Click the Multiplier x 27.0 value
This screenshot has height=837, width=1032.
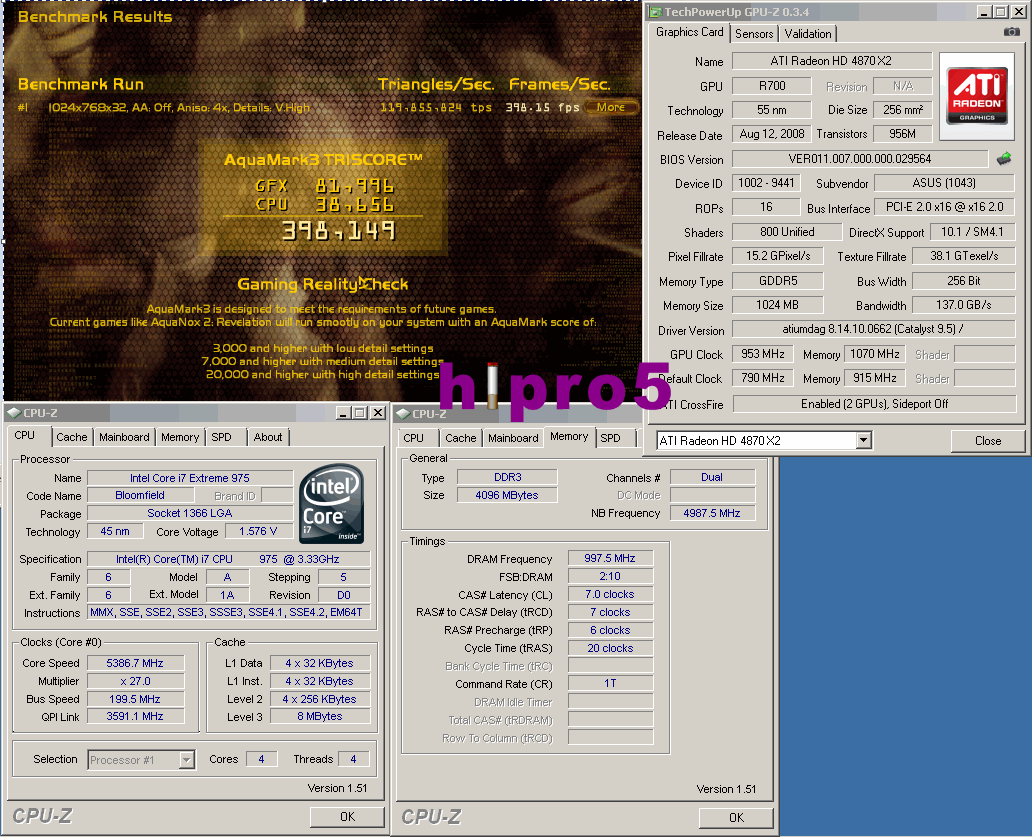click(x=135, y=681)
